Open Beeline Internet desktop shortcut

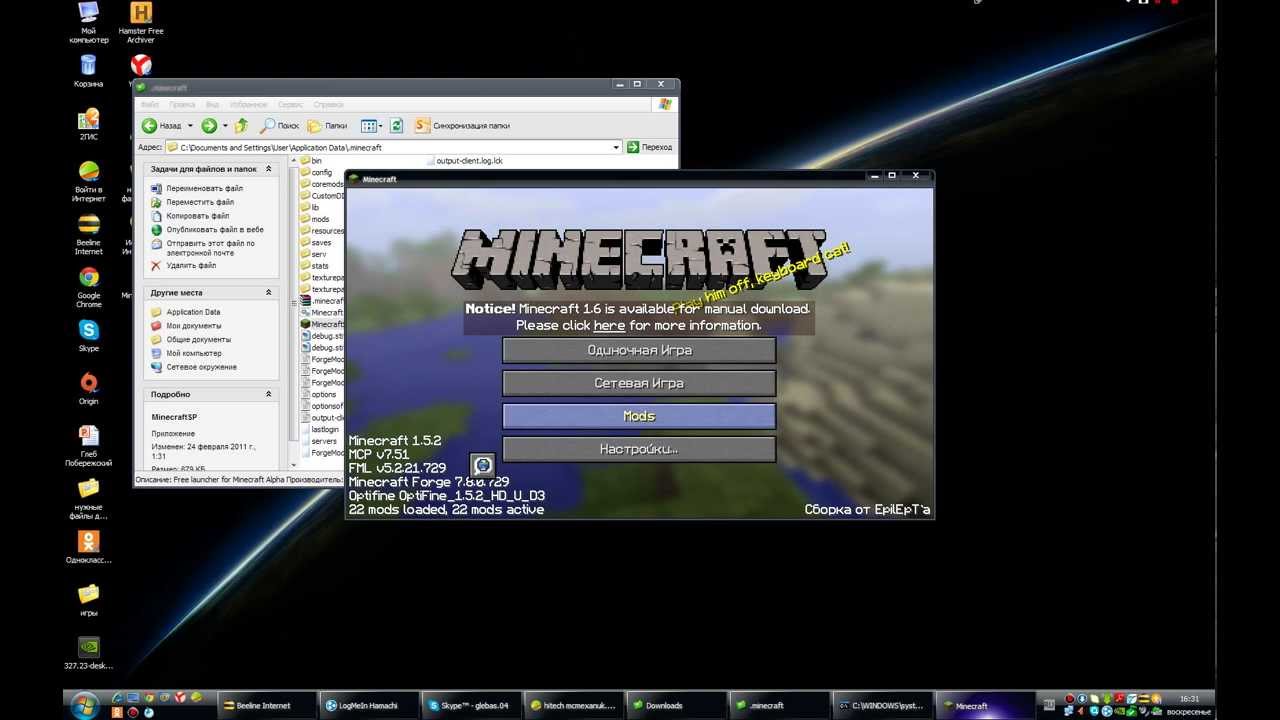pyautogui.click(x=89, y=235)
